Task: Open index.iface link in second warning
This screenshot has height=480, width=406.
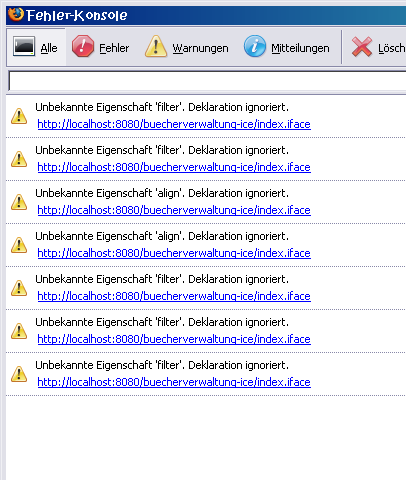Action: point(174,167)
